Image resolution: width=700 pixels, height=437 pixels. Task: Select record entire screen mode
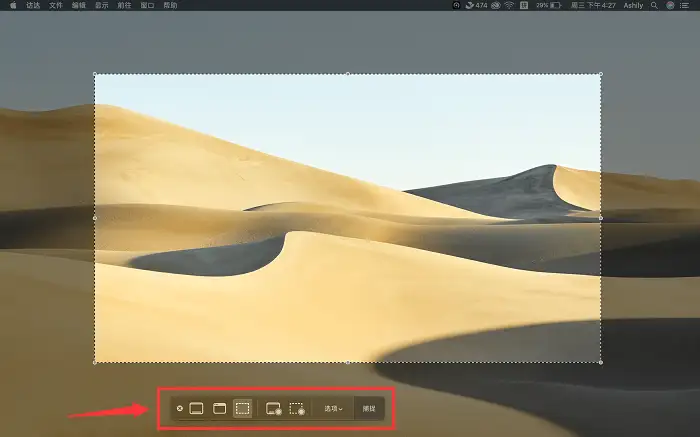[273, 408]
